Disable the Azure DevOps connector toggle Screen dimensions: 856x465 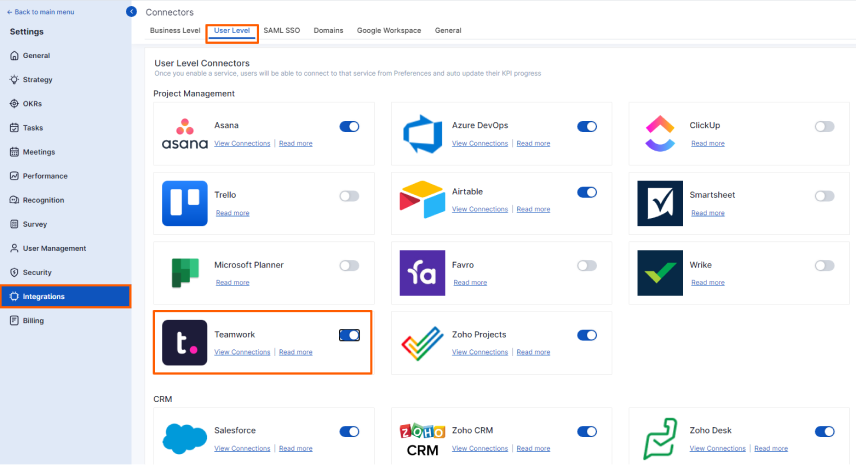coord(587,126)
